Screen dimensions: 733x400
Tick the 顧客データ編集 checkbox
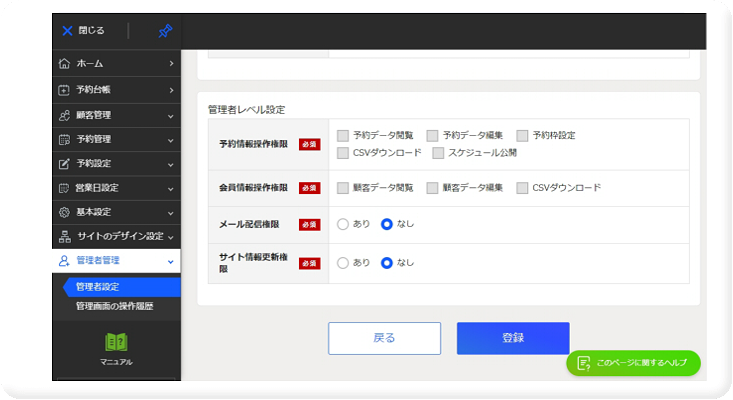coord(432,187)
